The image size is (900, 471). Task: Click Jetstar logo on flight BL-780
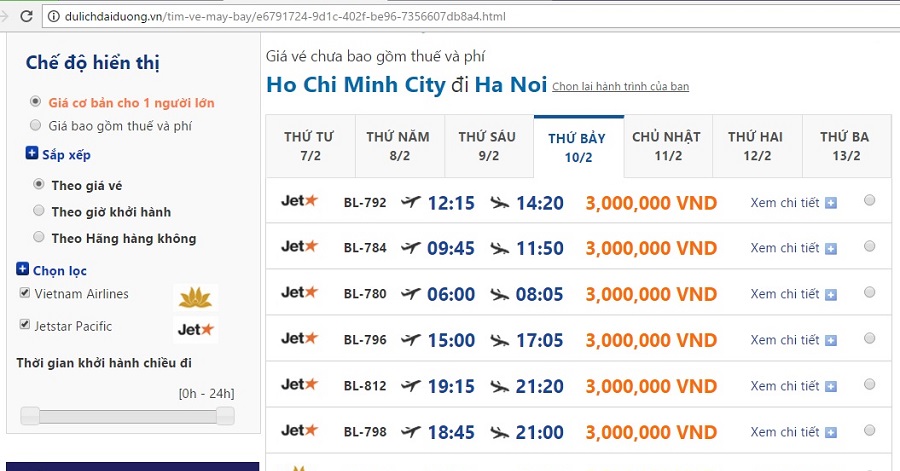pos(299,292)
